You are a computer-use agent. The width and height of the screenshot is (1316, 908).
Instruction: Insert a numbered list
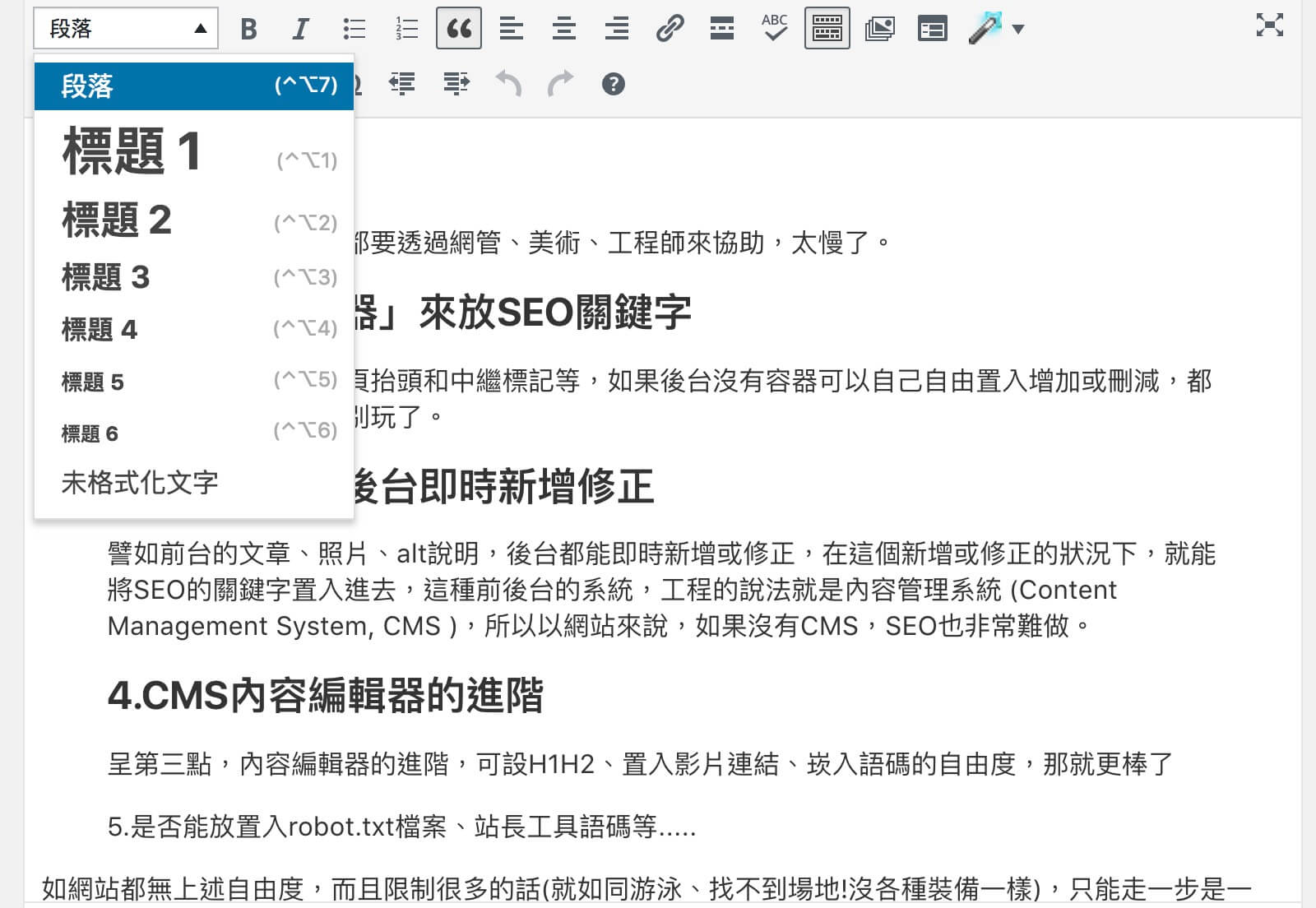tap(406, 30)
